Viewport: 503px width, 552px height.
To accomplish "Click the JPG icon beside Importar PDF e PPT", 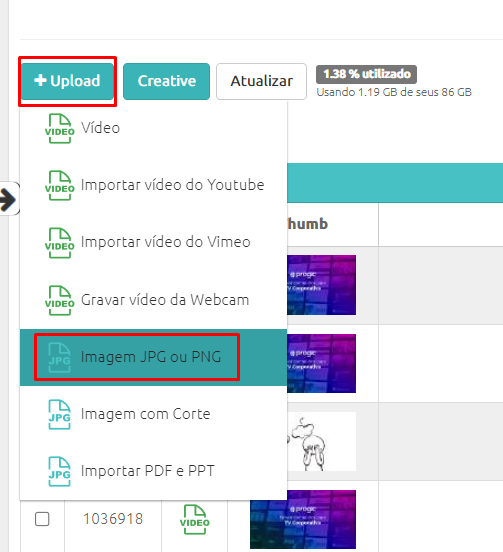I will pyautogui.click(x=59, y=471).
